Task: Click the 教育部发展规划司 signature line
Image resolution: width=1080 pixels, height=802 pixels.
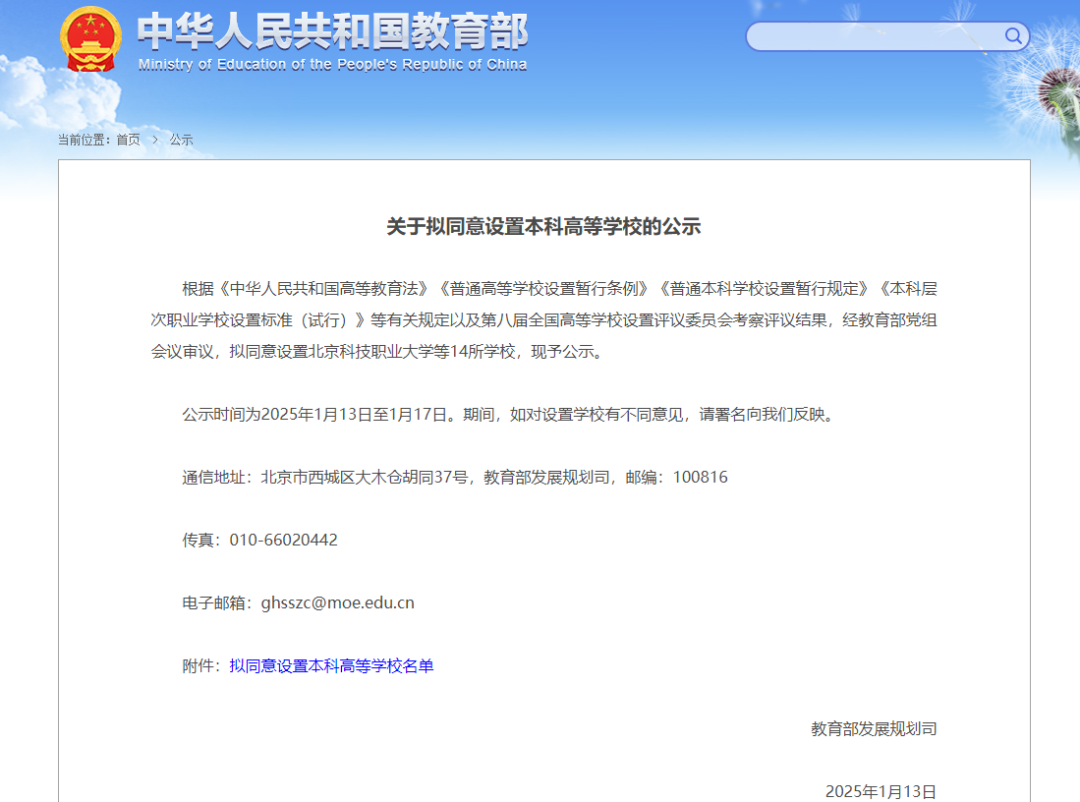Action: [x=873, y=729]
